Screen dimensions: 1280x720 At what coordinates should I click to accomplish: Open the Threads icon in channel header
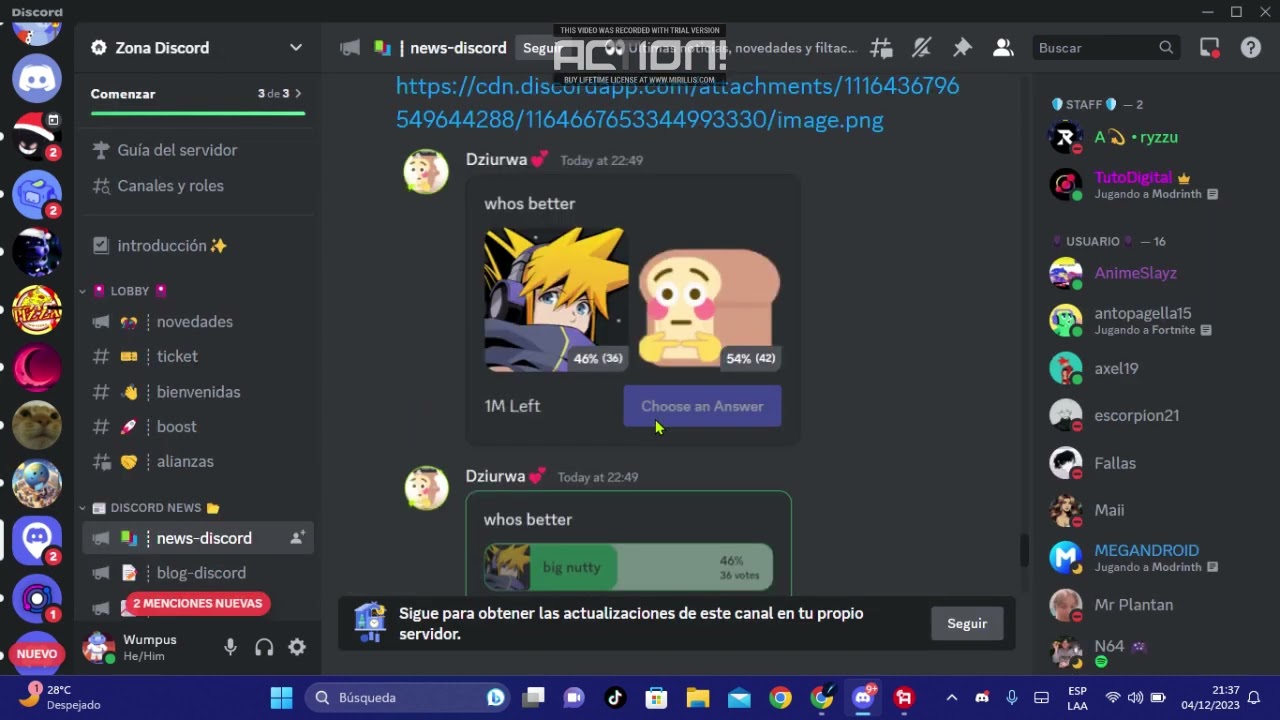(x=881, y=48)
